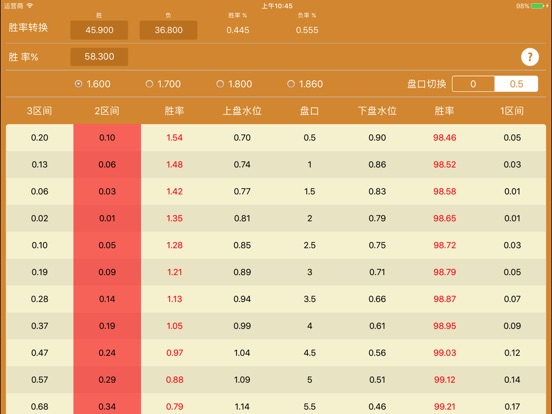The width and height of the screenshot is (552, 414).
Task: Click upper water level cell 1.09
Action: click(x=242, y=380)
